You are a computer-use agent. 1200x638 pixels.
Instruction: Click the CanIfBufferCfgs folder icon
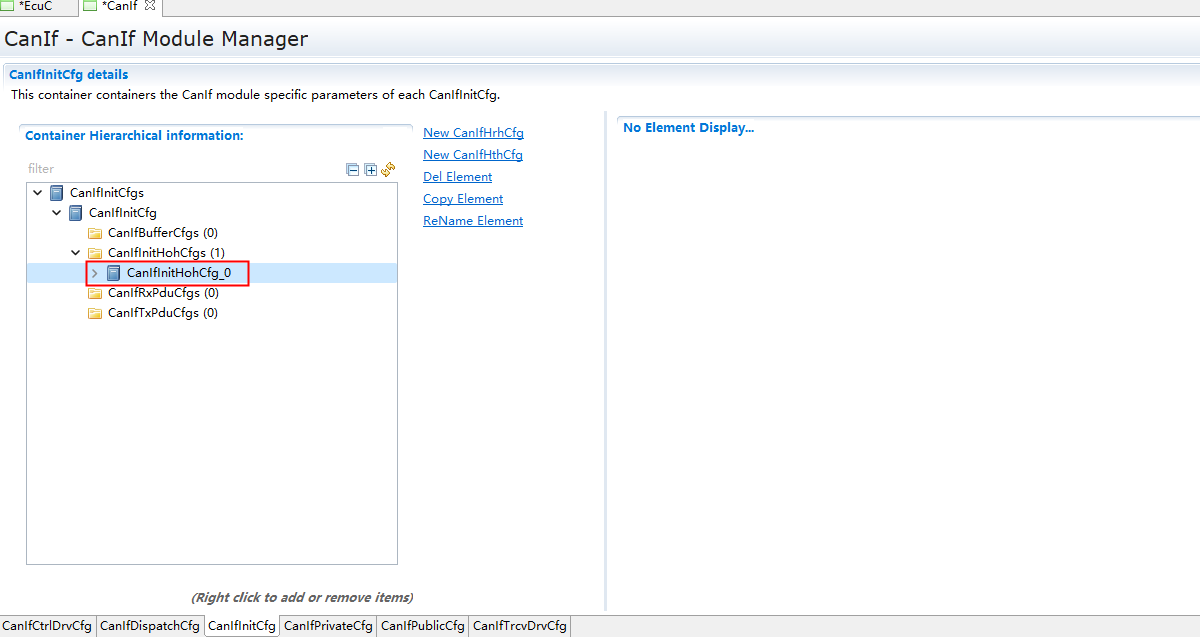coord(95,233)
